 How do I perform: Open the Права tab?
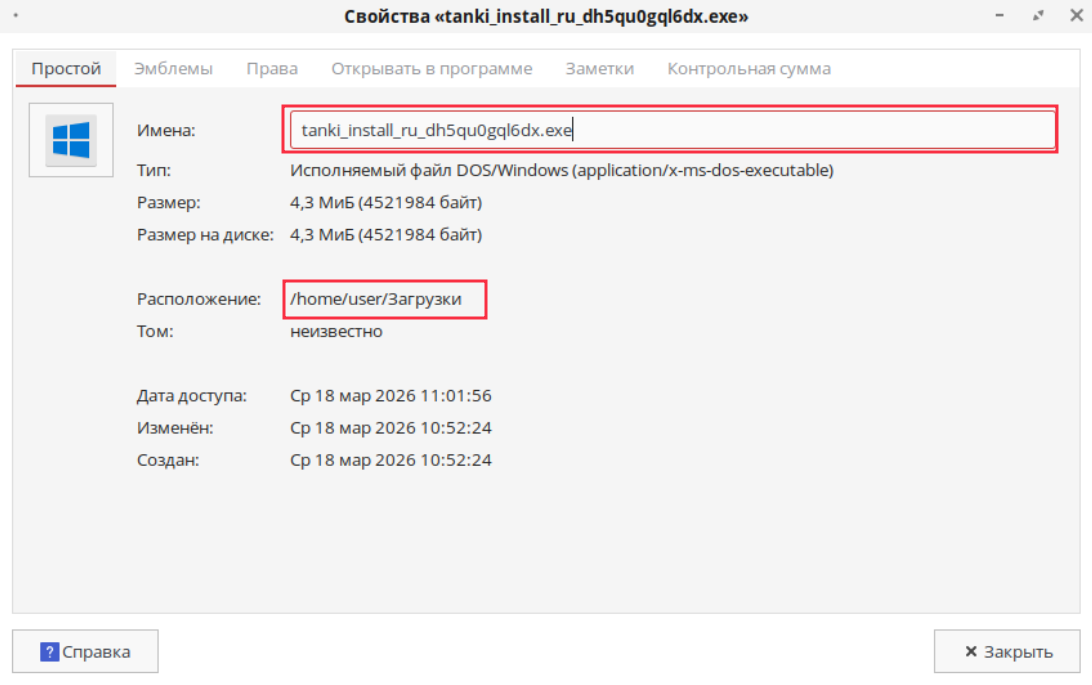[272, 69]
